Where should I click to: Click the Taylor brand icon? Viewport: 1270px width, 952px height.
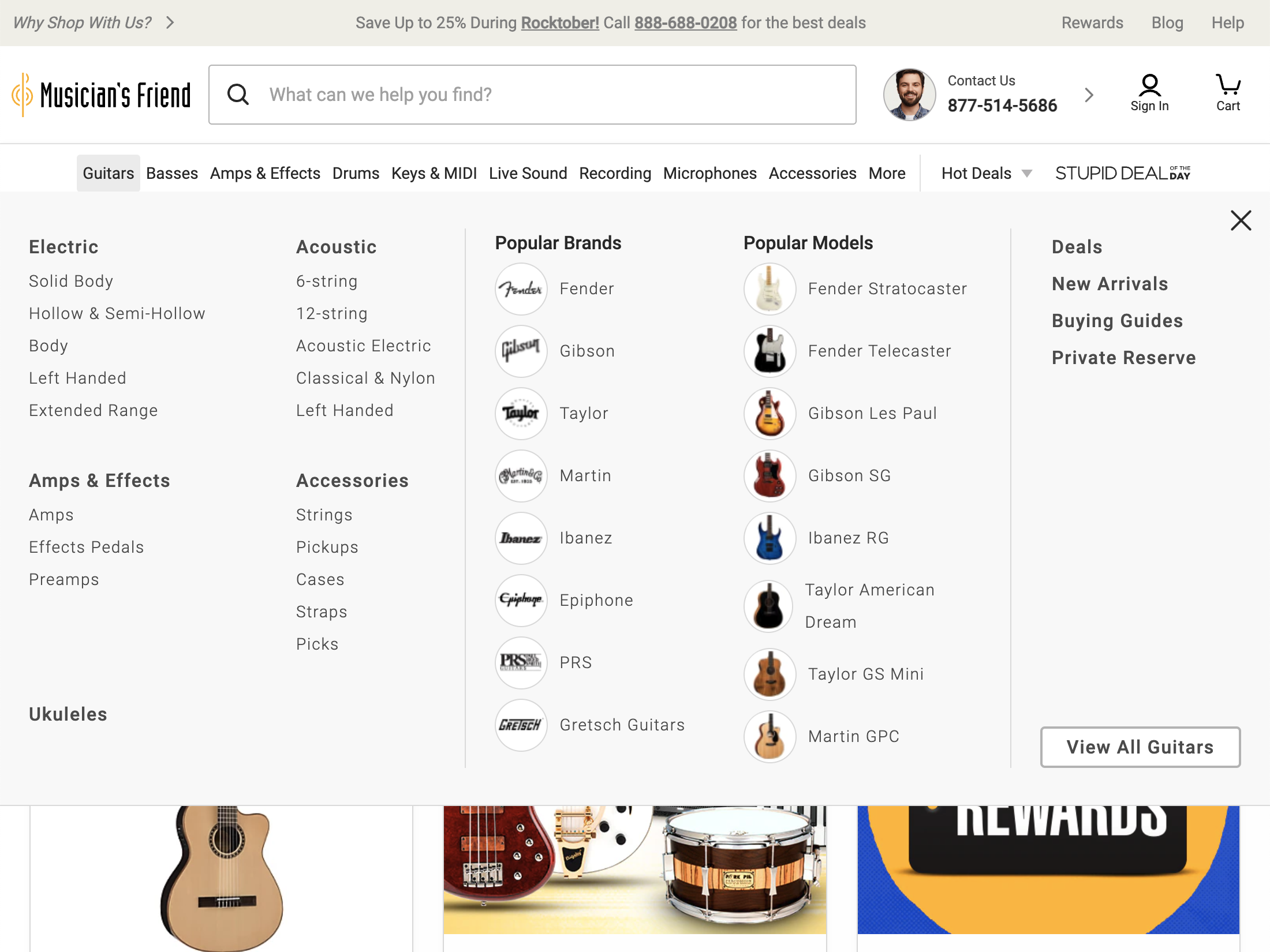coord(520,413)
